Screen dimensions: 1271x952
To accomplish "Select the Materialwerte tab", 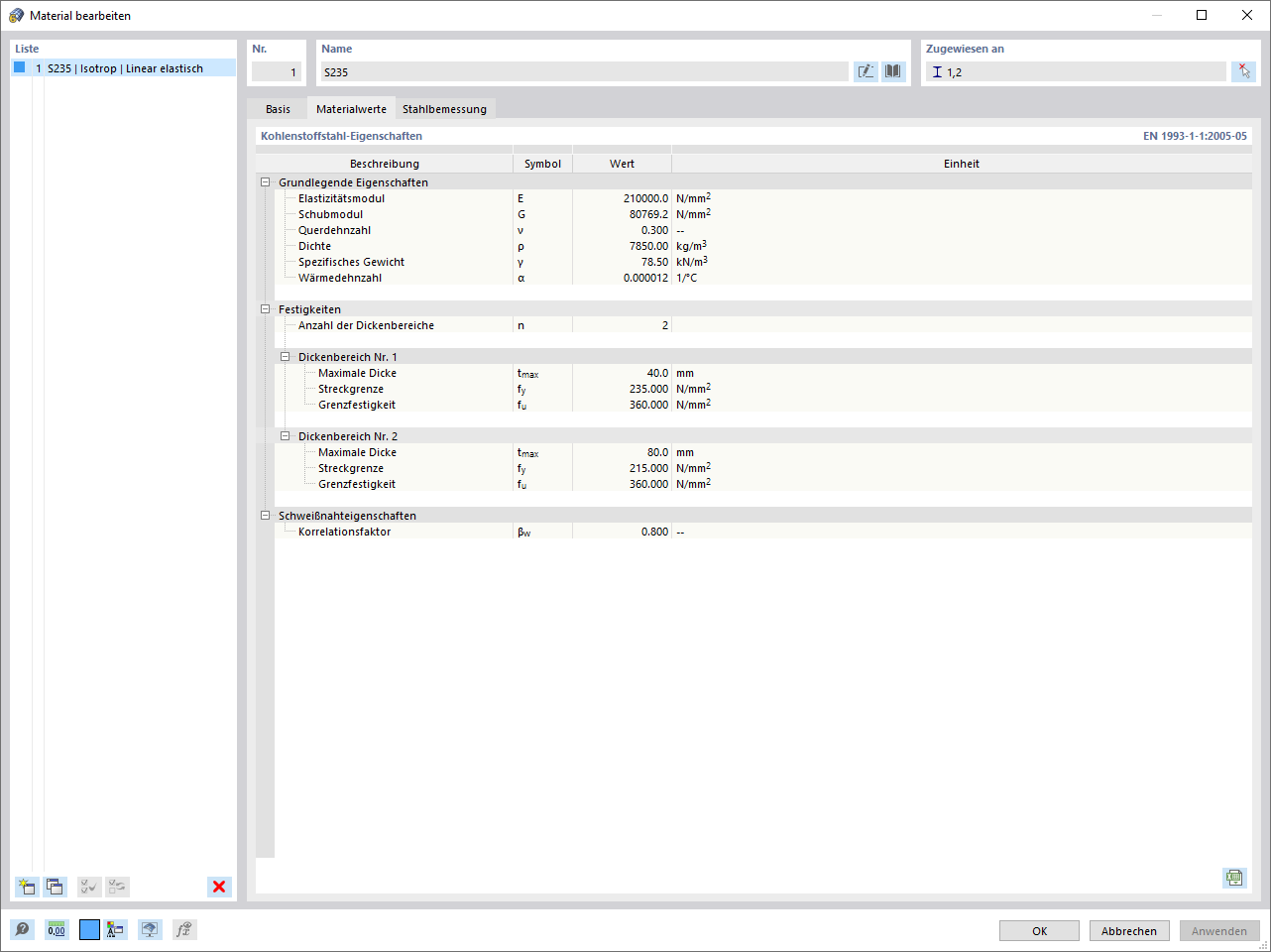I will point(351,109).
